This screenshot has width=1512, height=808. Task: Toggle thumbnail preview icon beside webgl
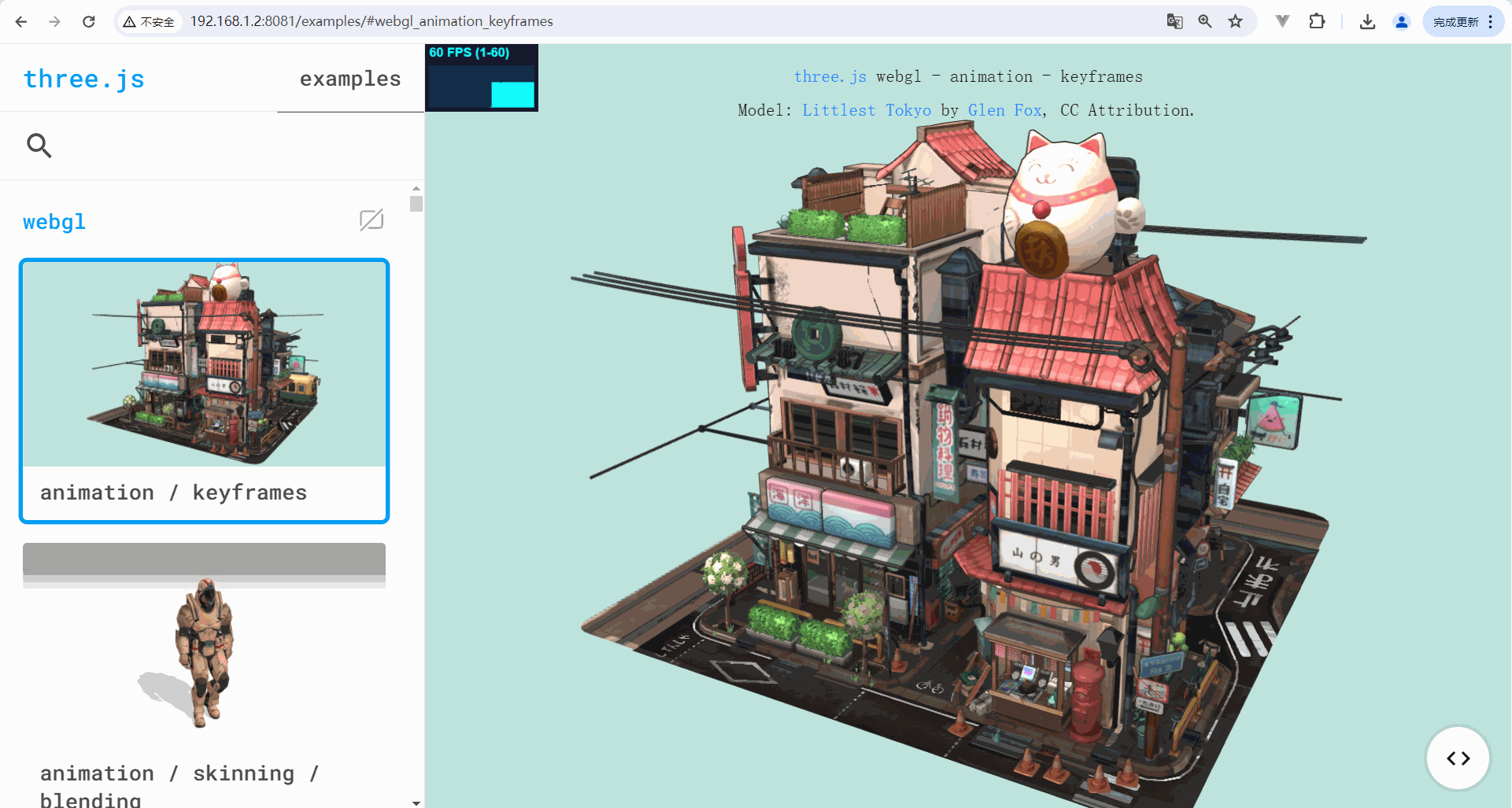pyautogui.click(x=372, y=220)
